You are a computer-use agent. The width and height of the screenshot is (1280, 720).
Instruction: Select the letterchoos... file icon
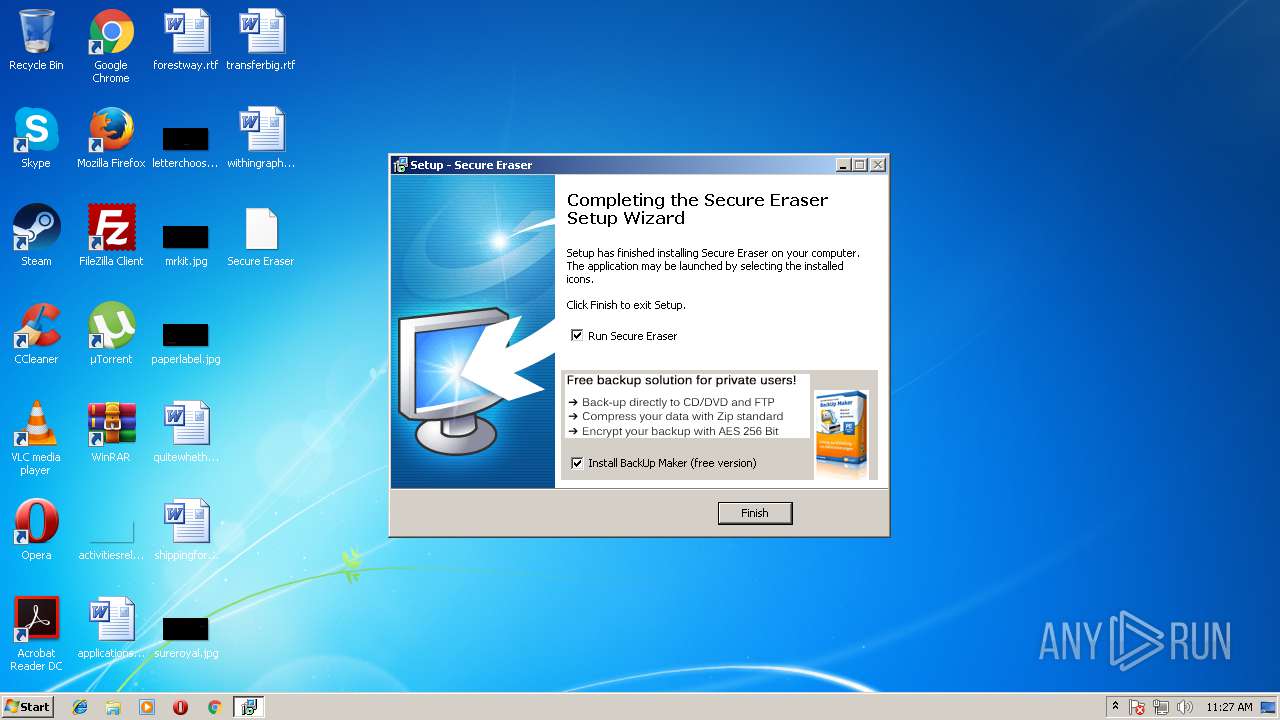tap(186, 145)
